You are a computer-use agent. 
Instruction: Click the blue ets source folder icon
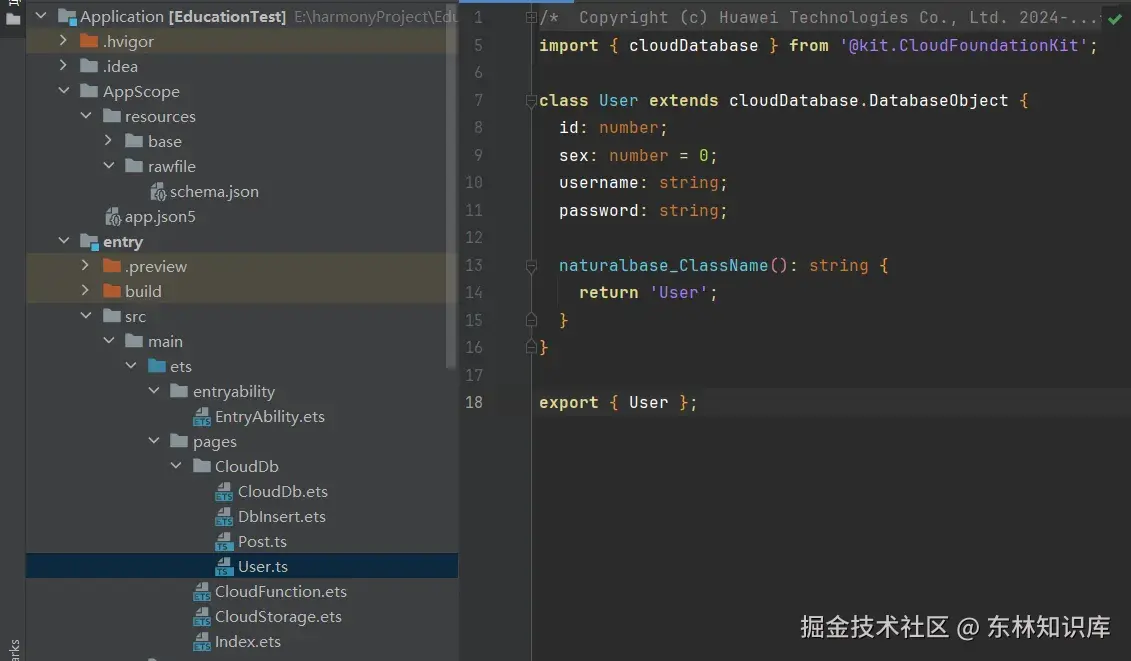pos(157,366)
